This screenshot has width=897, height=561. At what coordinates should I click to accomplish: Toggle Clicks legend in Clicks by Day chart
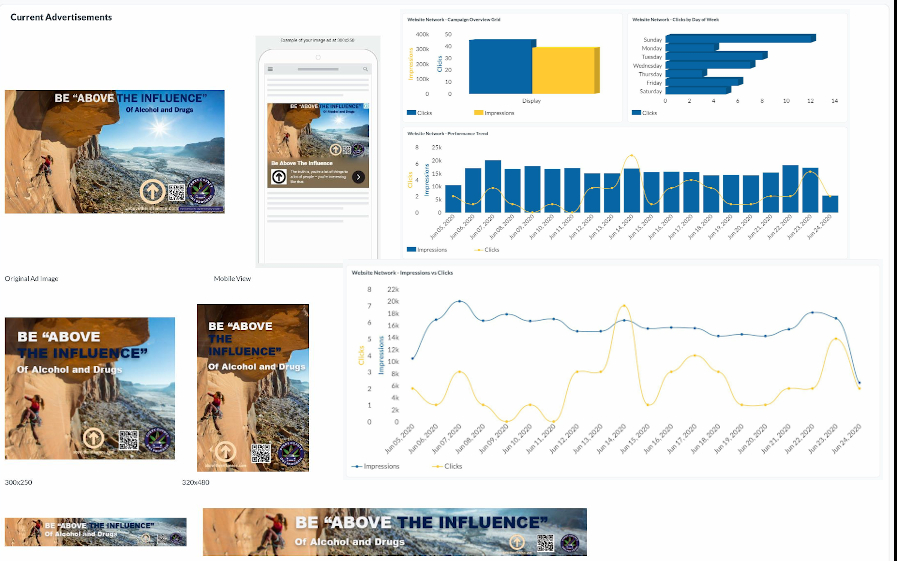pyautogui.click(x=644, y=113)
